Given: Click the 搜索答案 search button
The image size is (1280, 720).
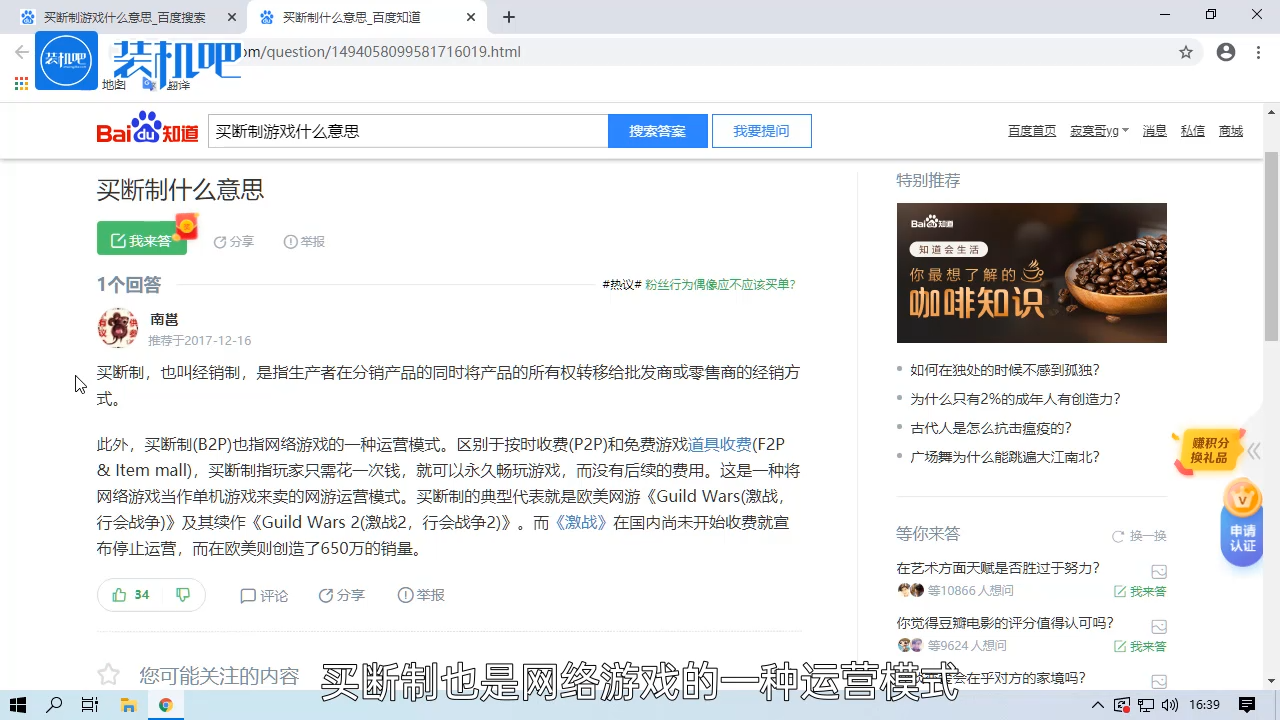Looking at the screenshot, I should pyautogui.click(x=657, y=130).
